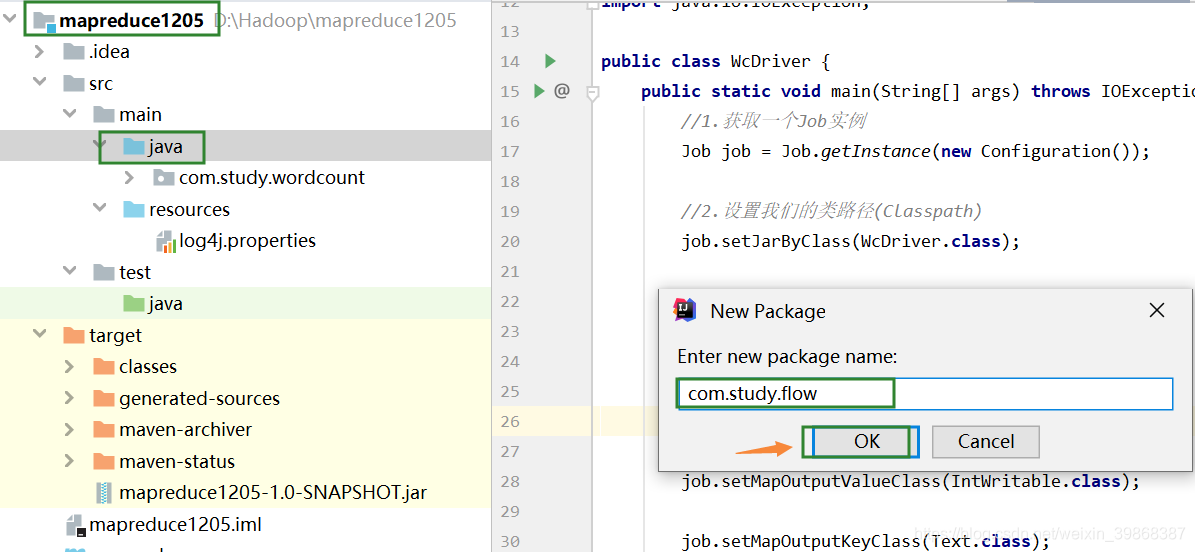Collapse the mapreduce1205 project root
Image resolution: width=1195 pixels, height=552 pixels.
point(11,21)
